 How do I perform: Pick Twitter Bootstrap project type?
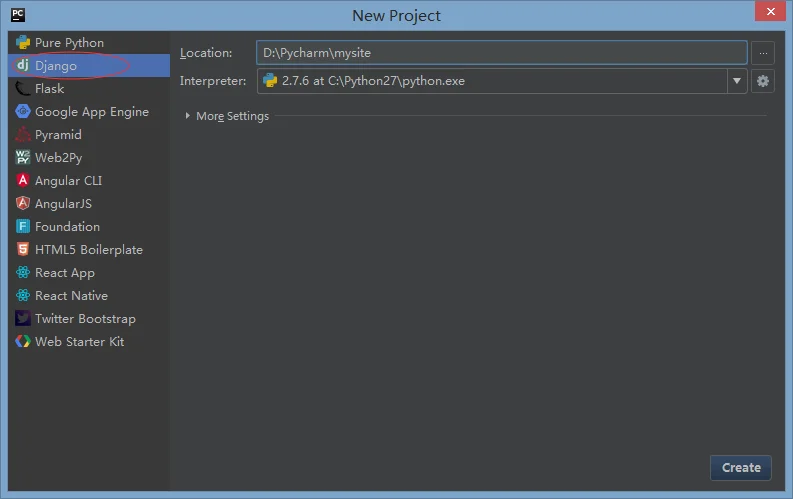(89, 319)
